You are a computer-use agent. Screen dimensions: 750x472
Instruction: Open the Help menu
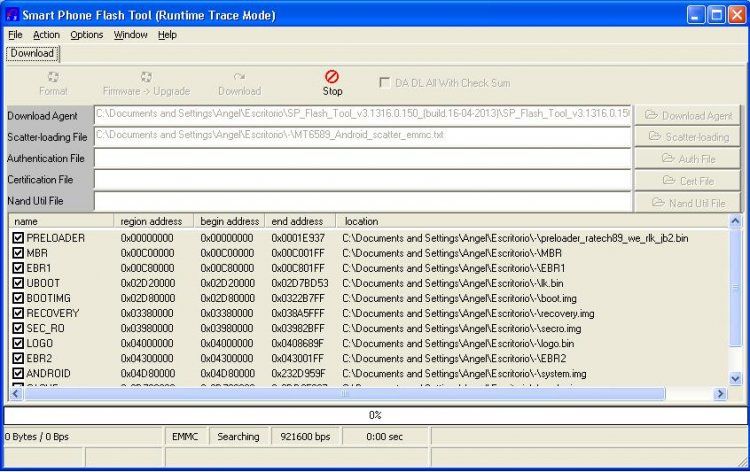click(167, 34)
